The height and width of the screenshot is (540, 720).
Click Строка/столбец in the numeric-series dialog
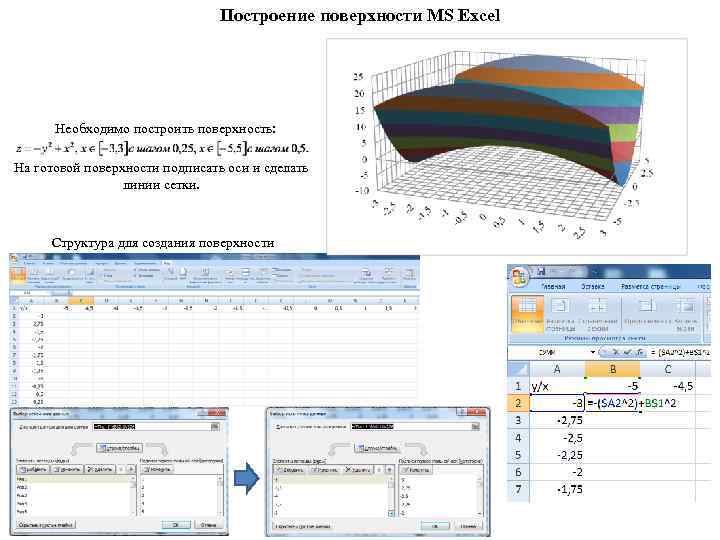[378, 448]
